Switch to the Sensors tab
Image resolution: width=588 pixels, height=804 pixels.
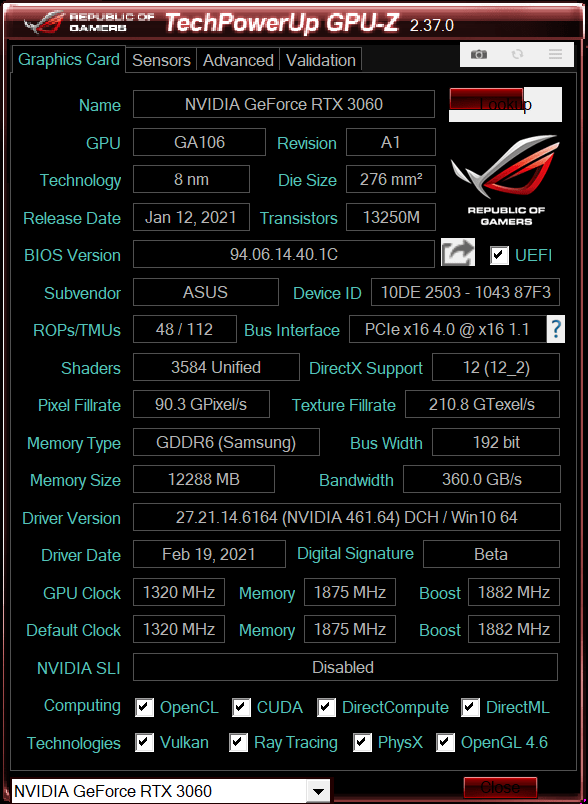click(161, 60)
